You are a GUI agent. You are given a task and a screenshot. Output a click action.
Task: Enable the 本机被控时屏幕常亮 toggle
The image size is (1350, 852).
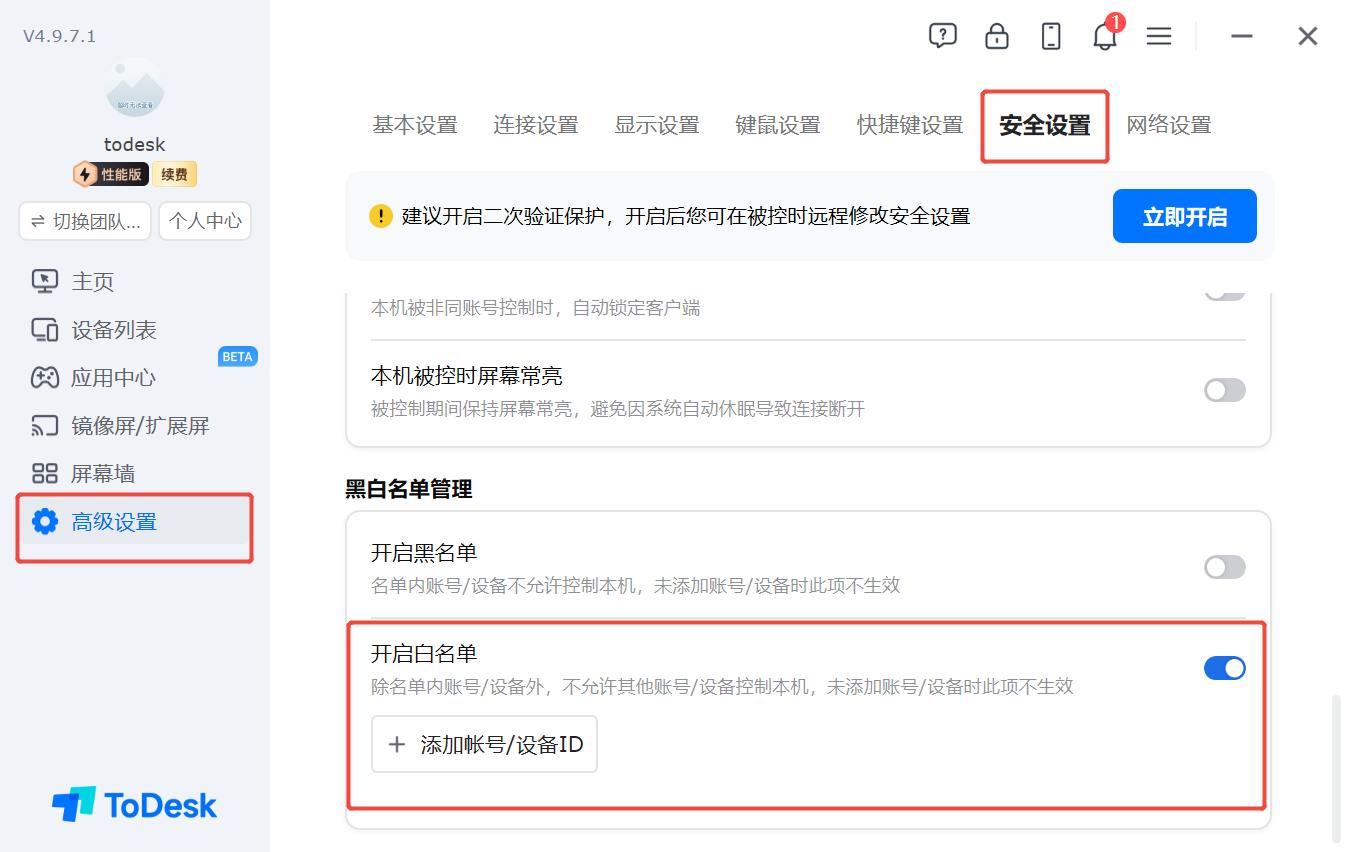click(1225, 390)
